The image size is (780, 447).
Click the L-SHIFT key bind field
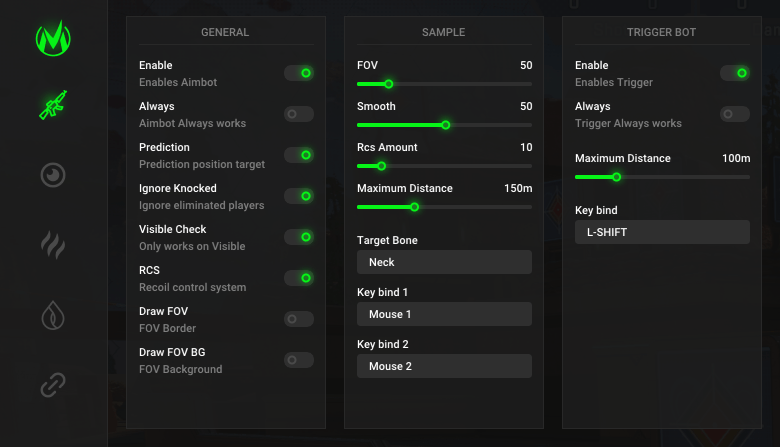coord(662,232)
